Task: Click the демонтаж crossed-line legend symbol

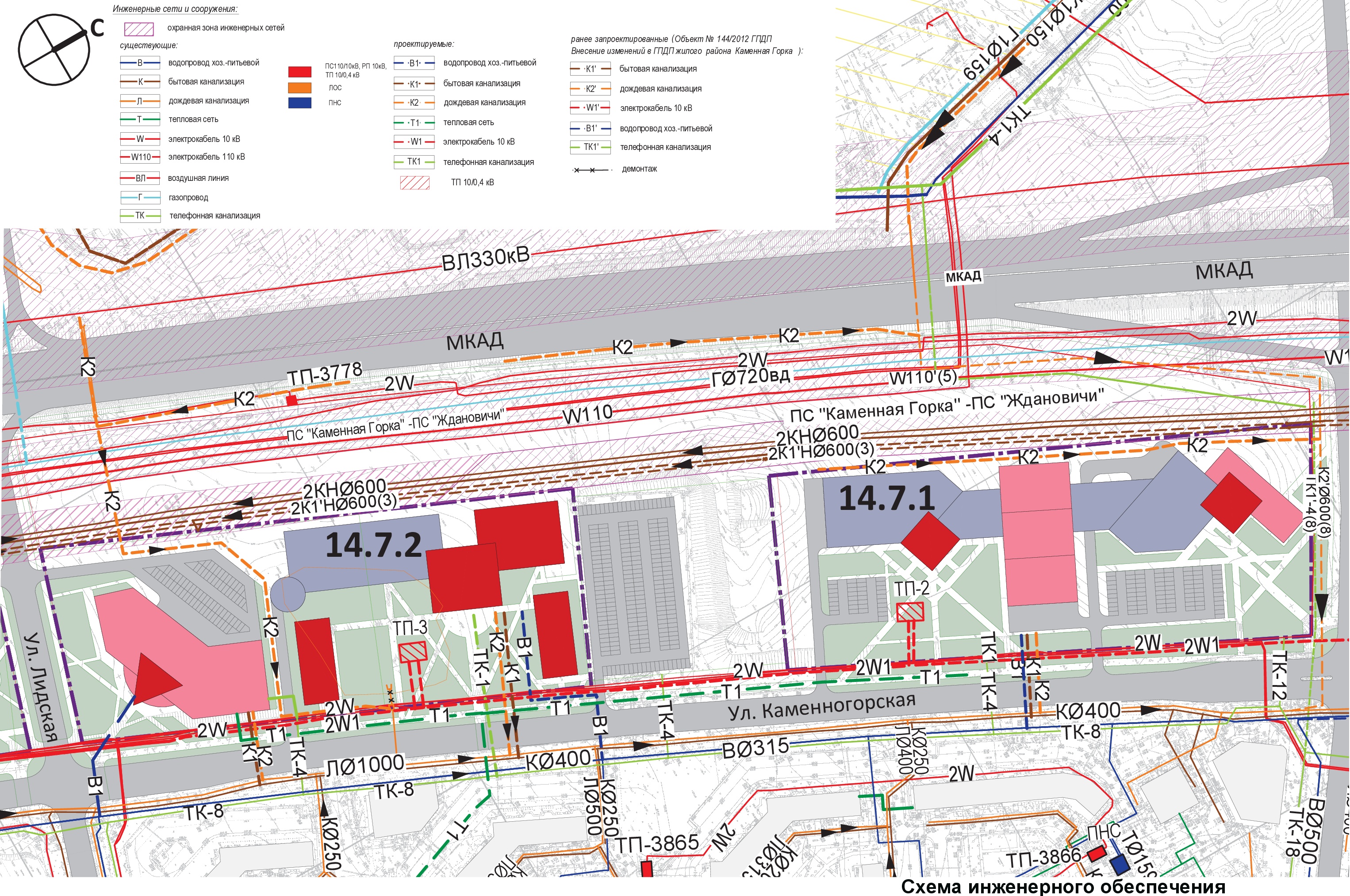Action: pyautogui.click(x=592, y=170)
